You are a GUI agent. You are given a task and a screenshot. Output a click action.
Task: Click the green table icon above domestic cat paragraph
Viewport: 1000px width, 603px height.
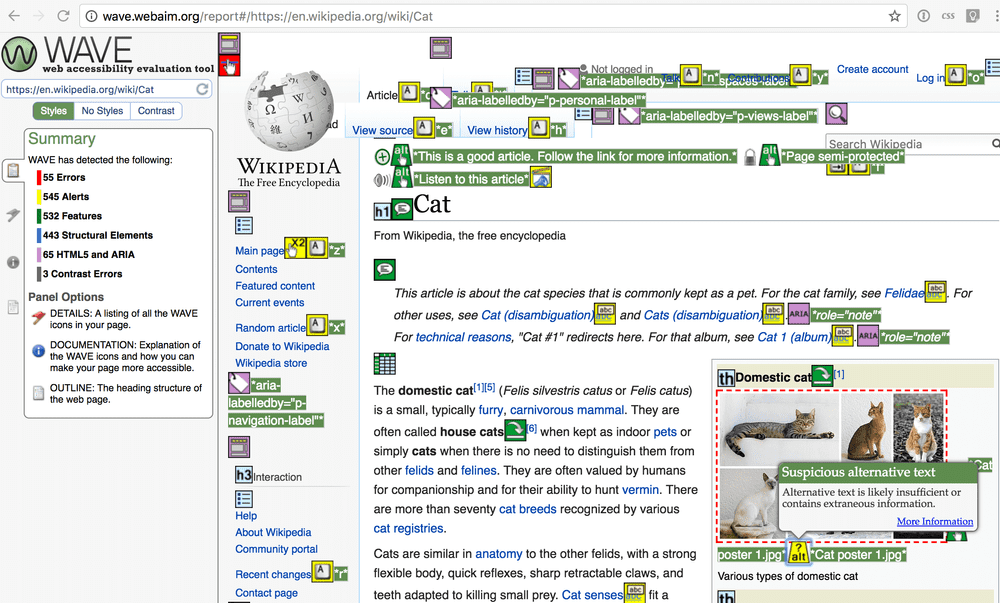pyautogui.click(x=385, y=363)
